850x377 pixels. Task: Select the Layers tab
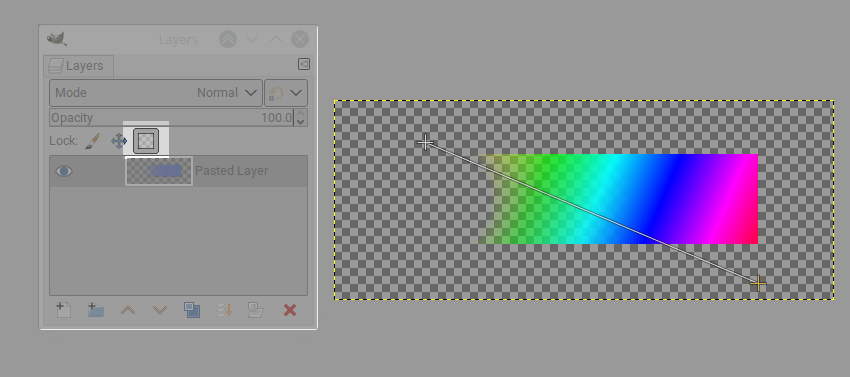tap(78, 66)
